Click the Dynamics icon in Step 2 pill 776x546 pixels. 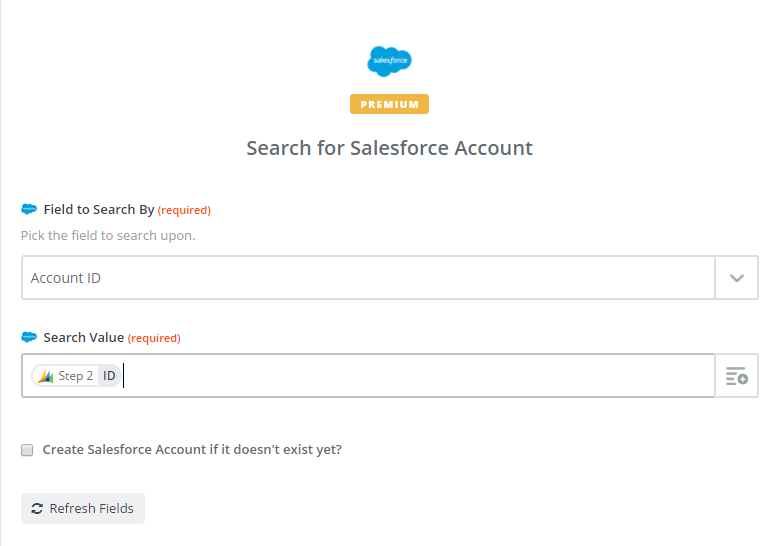(x=46, y=376)
